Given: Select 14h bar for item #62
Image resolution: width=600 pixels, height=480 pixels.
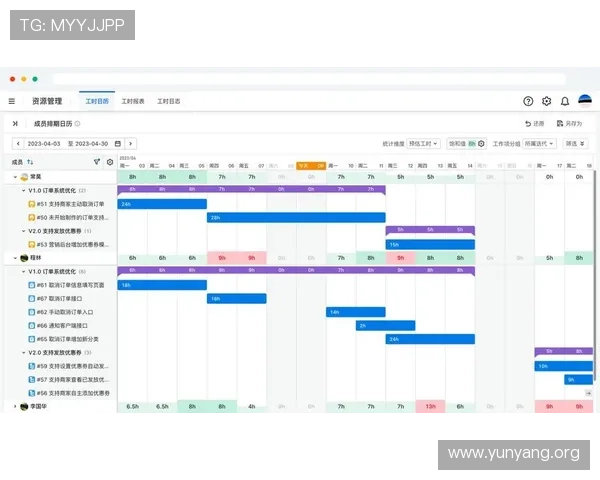Looking at the screenshot, I should click(x=356, y=312).
